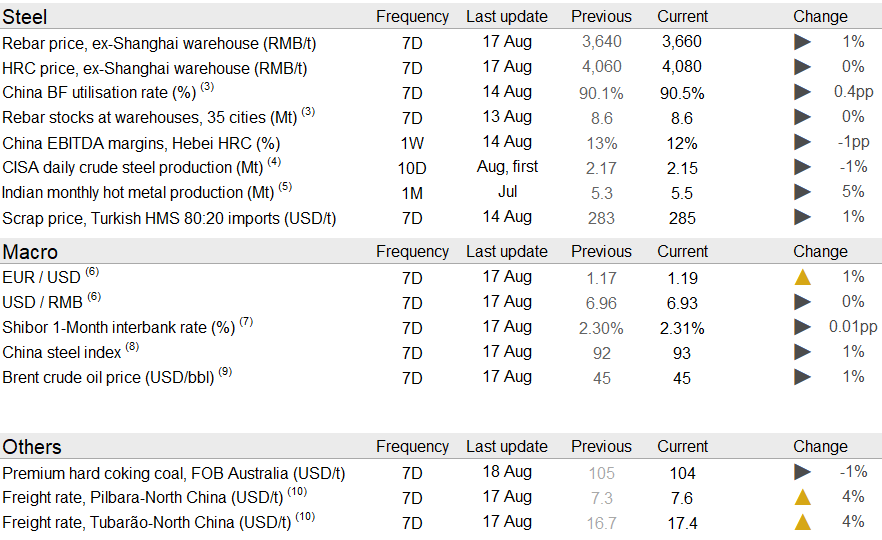Click the gray change arrow for Rebar price
Screen dimensions: 882x540
802,42
